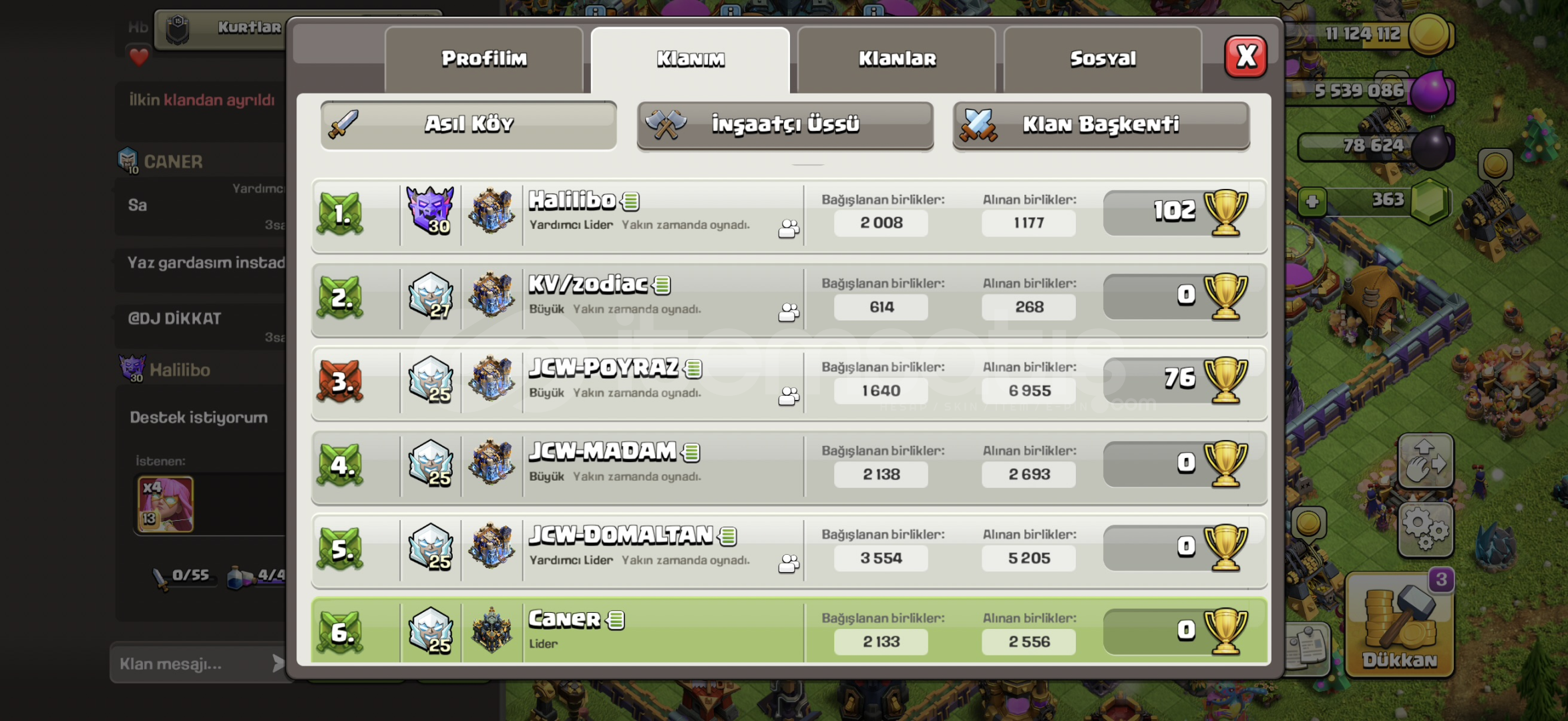
Task: Click Halilibo's level 30 league badge
Action: point(431,210)
